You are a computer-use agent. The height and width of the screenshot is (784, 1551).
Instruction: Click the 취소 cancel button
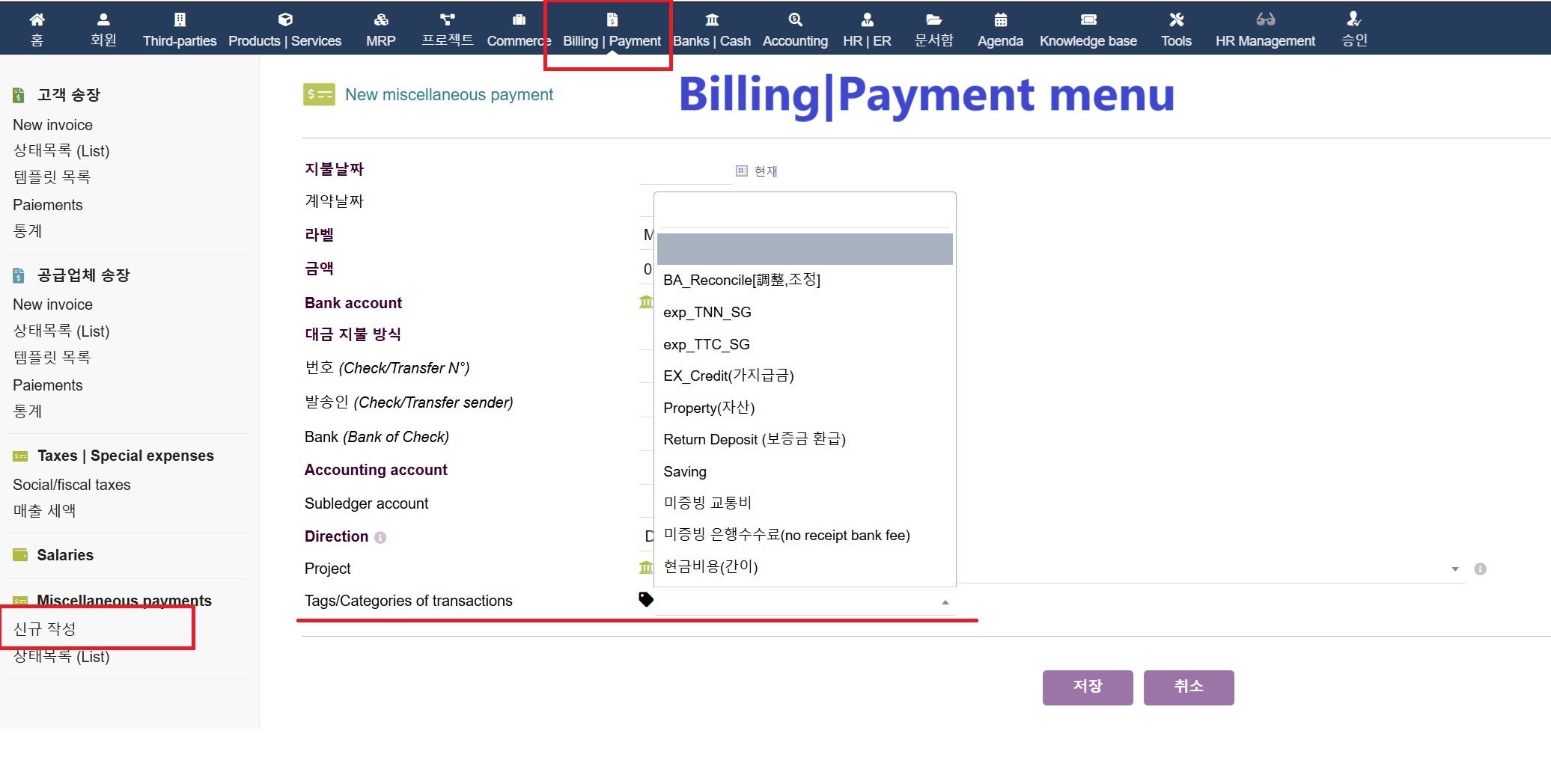pyautogui.click(x=1188, y=687)
